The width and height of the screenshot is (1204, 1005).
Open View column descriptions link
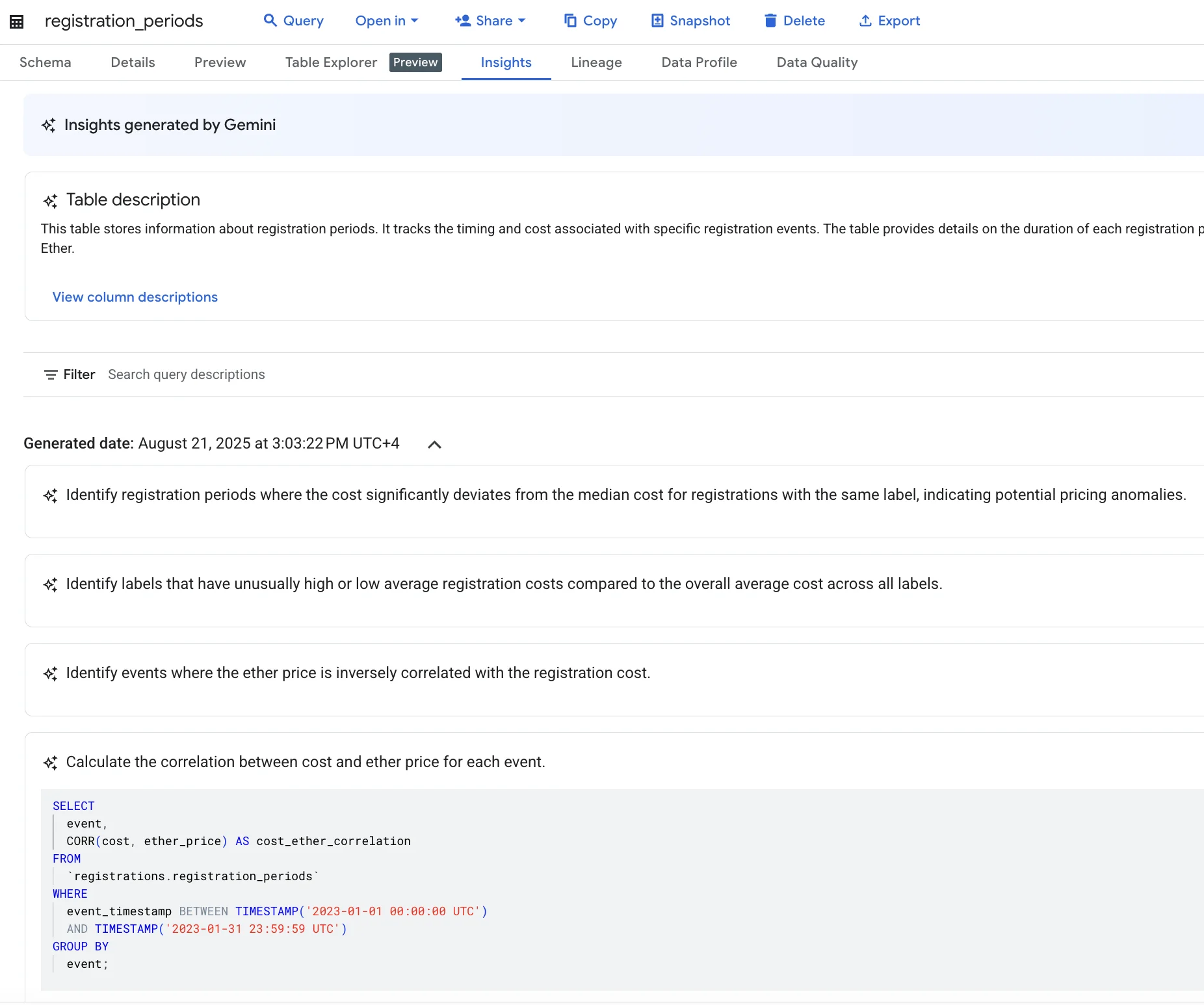pos(135,297)
